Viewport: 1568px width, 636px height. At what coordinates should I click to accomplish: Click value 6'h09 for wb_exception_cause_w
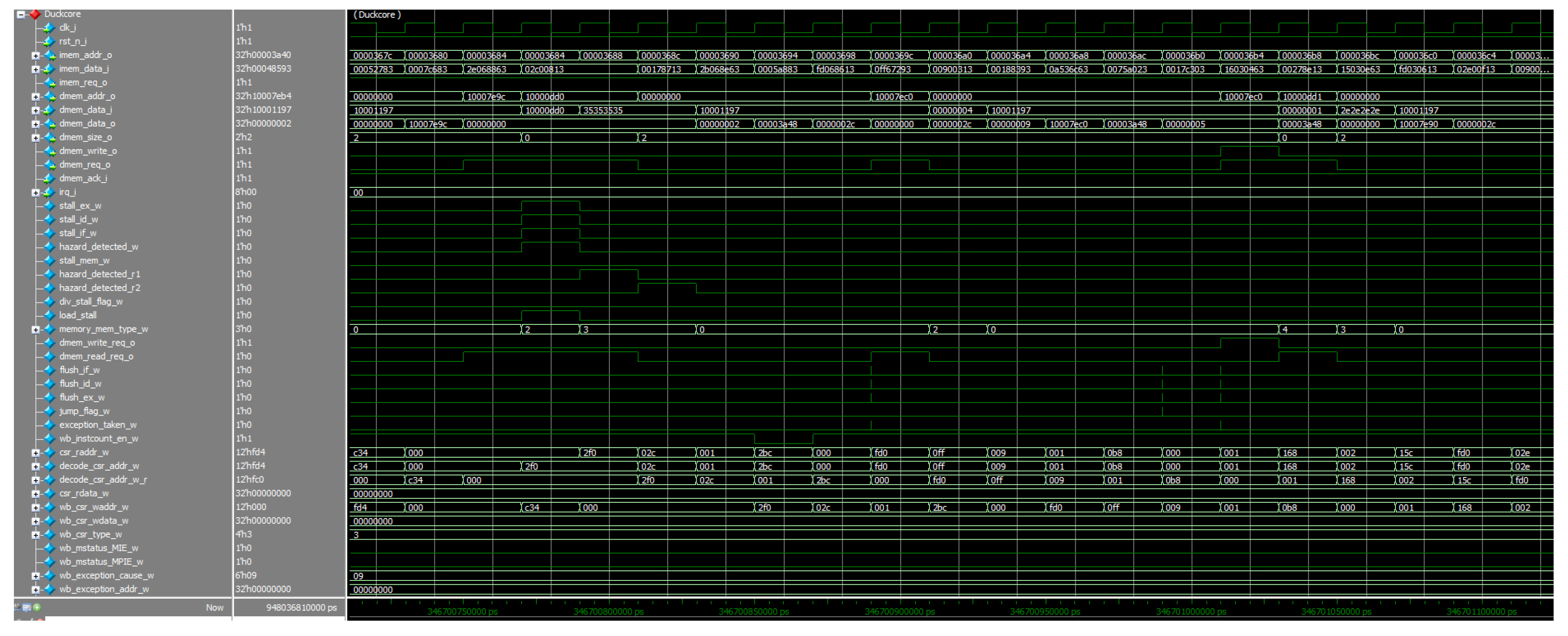[246, 576]
